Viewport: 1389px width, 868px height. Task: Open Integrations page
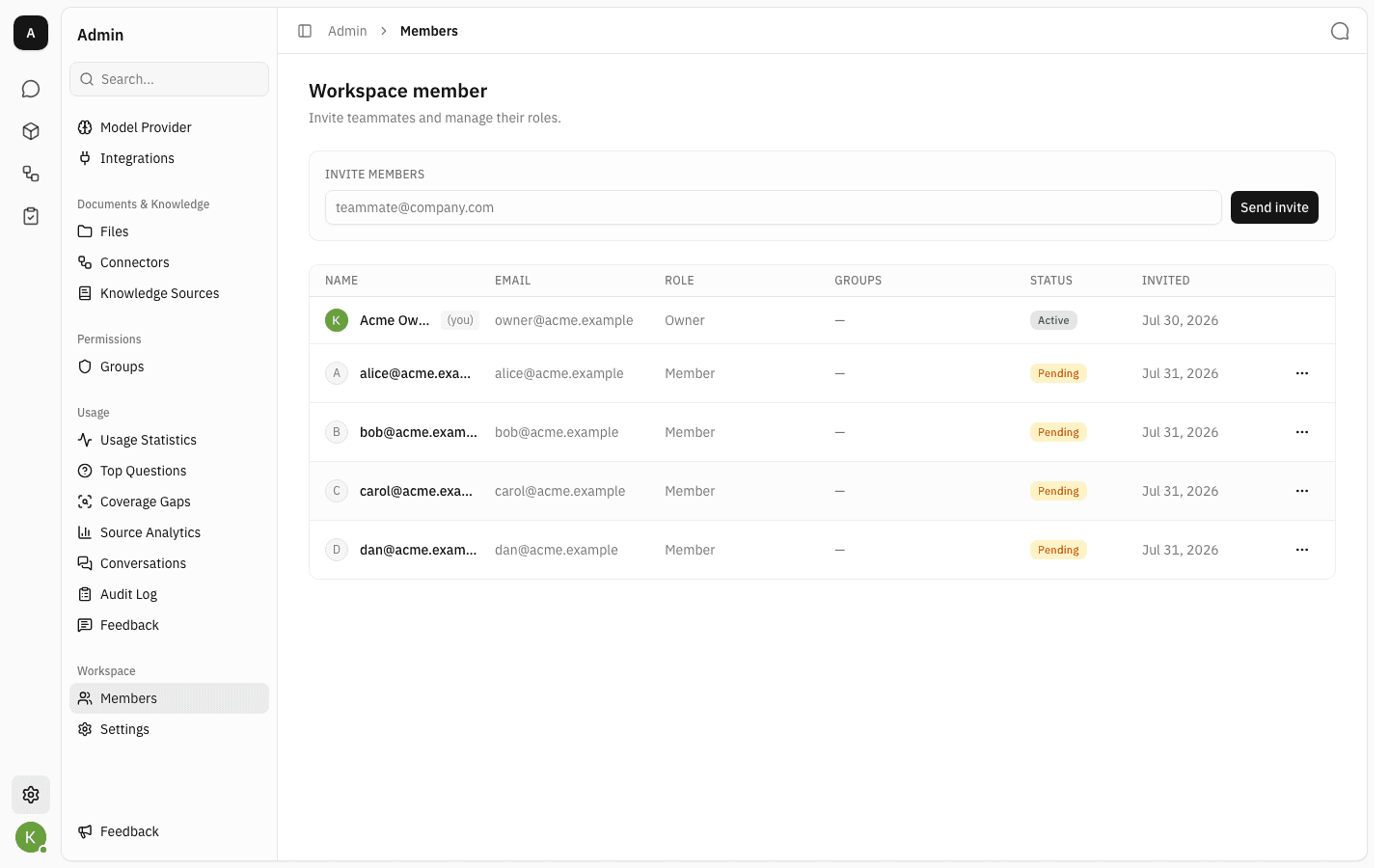tap(169, 158)
